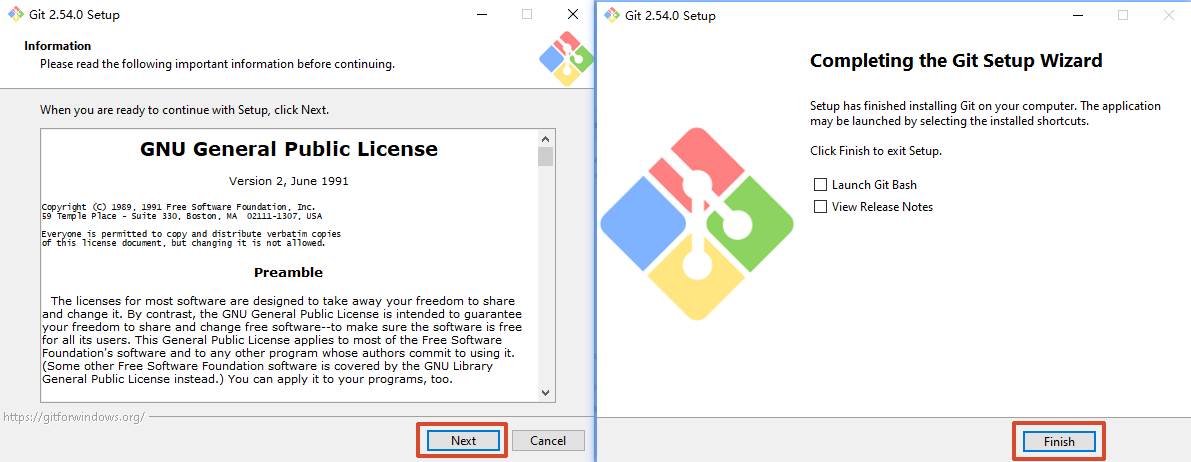
Task: Minimize the Information setup window
Action: coord(481,14)
